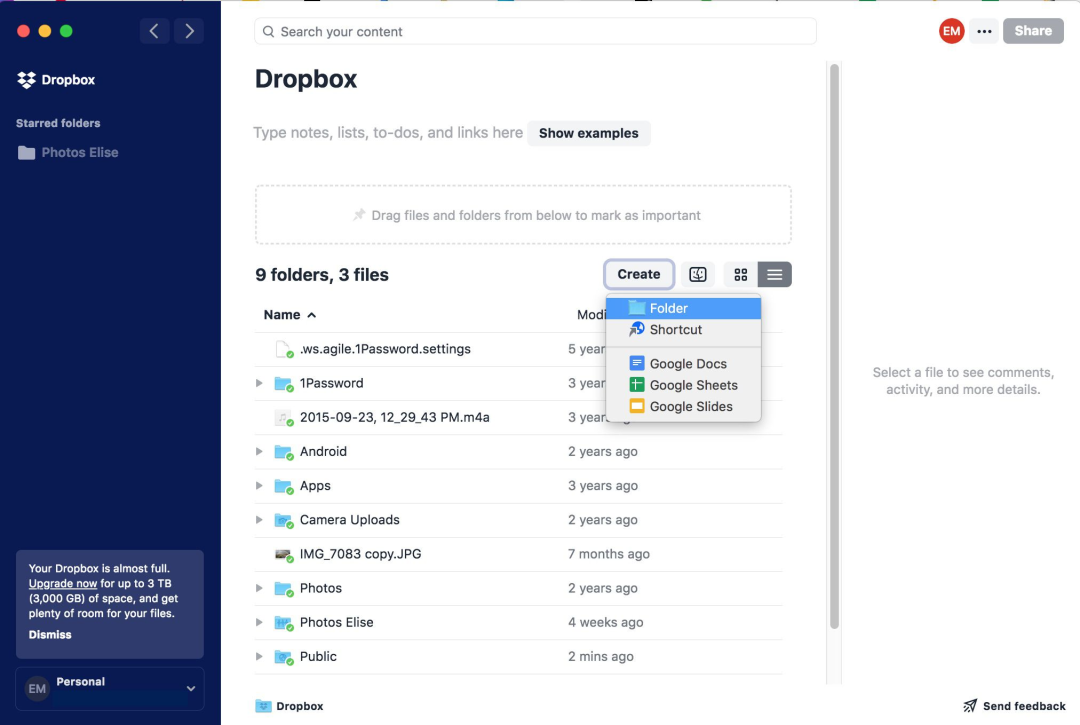Click the Shortcut icon in Create menu
Image resolution: width=1080 pixels, height=725 pixels.
[636, 329]
